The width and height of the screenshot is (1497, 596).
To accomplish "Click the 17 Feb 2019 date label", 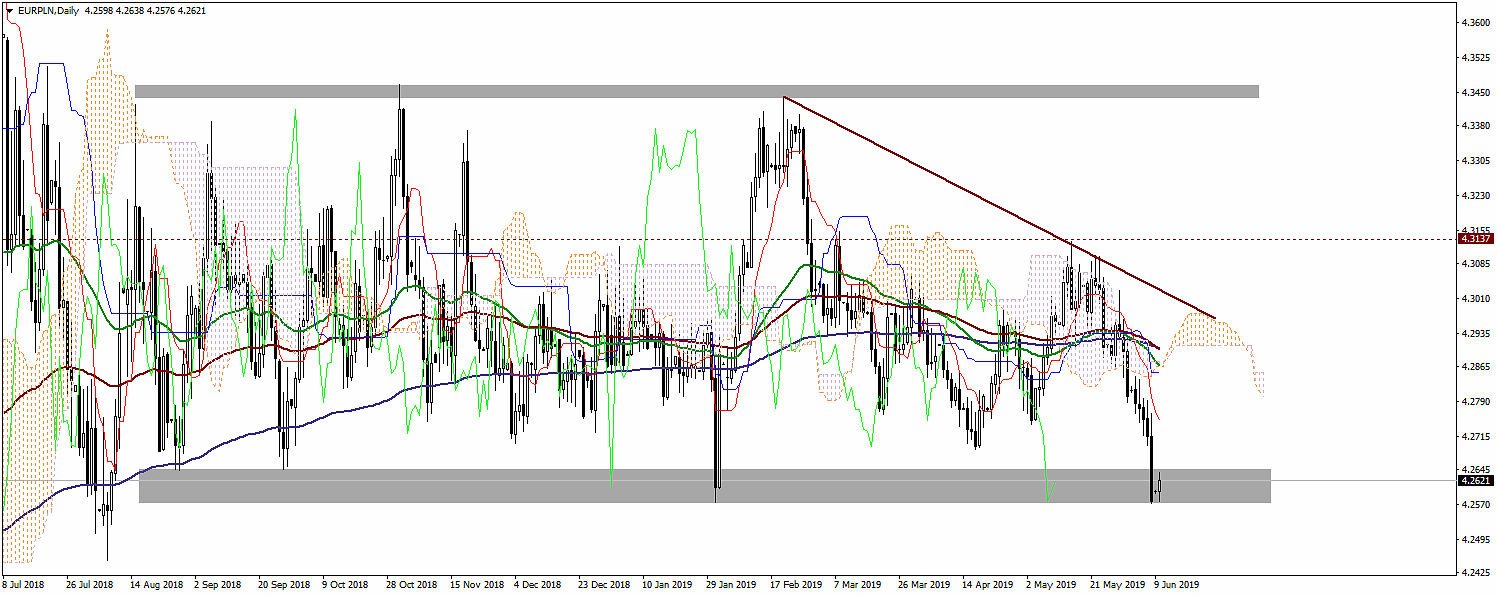I will [x=796, y=583].
